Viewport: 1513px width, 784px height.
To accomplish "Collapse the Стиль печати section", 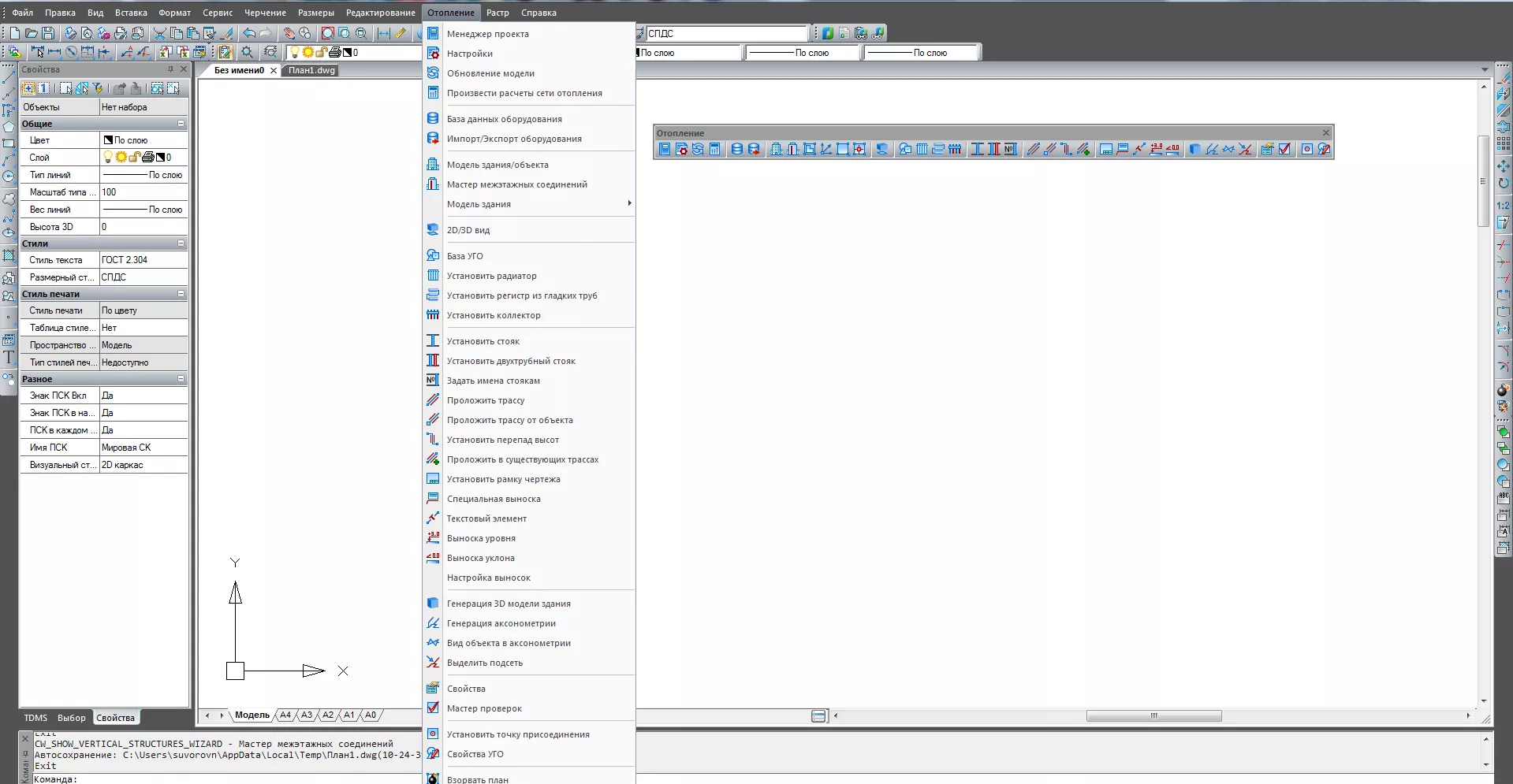I will coord(181,294).
